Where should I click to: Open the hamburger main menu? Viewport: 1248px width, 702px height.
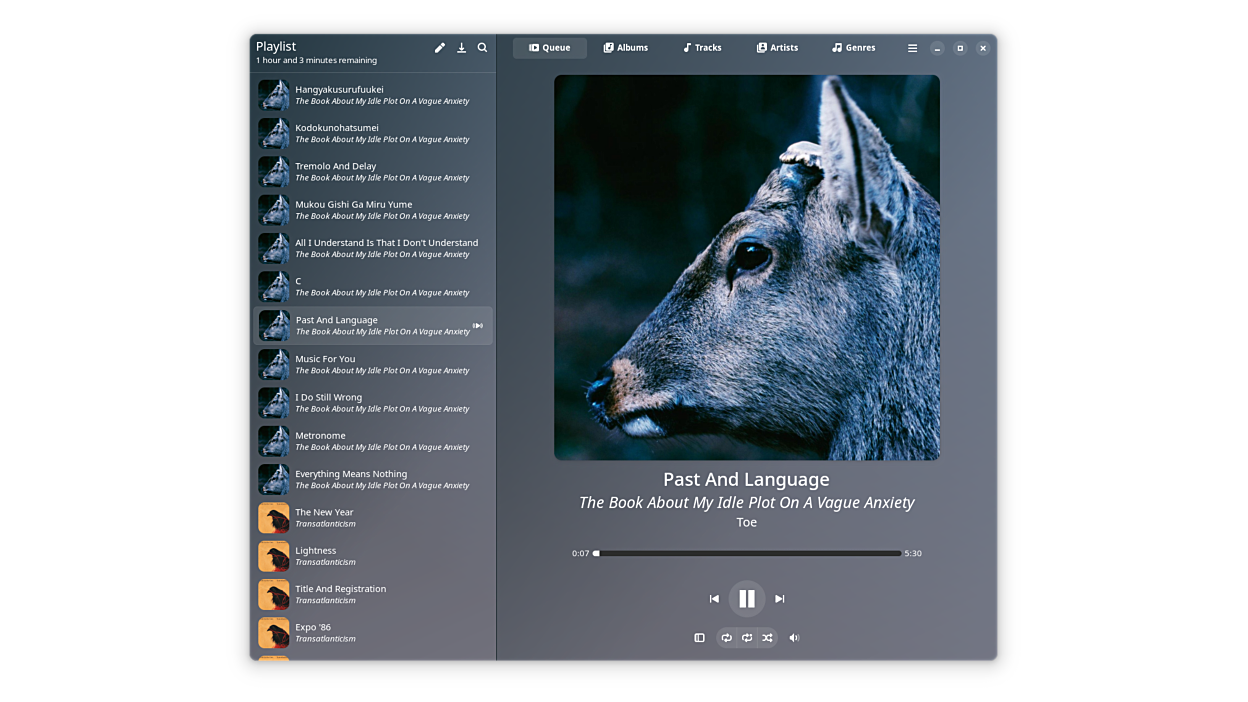912,48
